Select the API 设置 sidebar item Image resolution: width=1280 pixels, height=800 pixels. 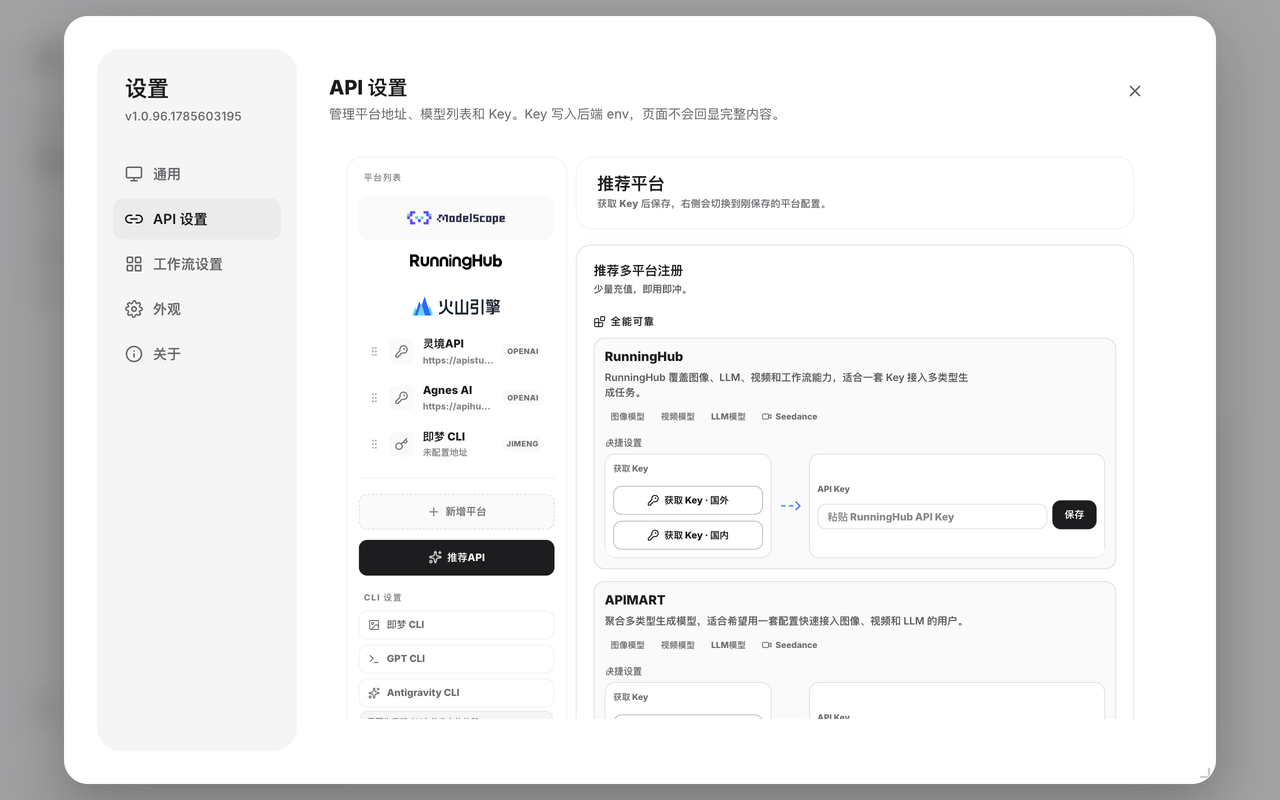(196, 219)
